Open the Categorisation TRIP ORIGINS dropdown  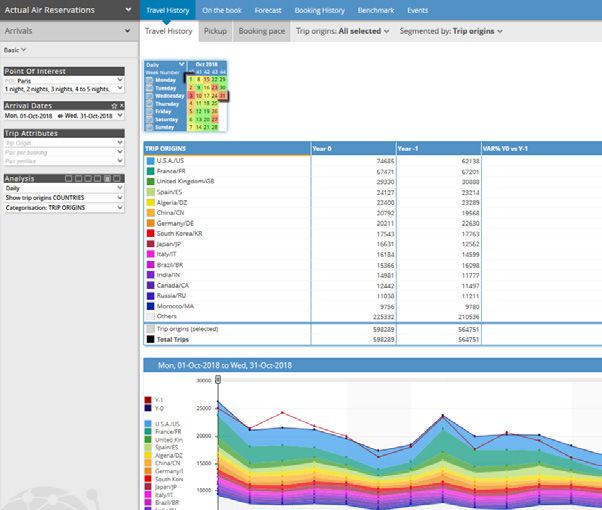point(64,207)
